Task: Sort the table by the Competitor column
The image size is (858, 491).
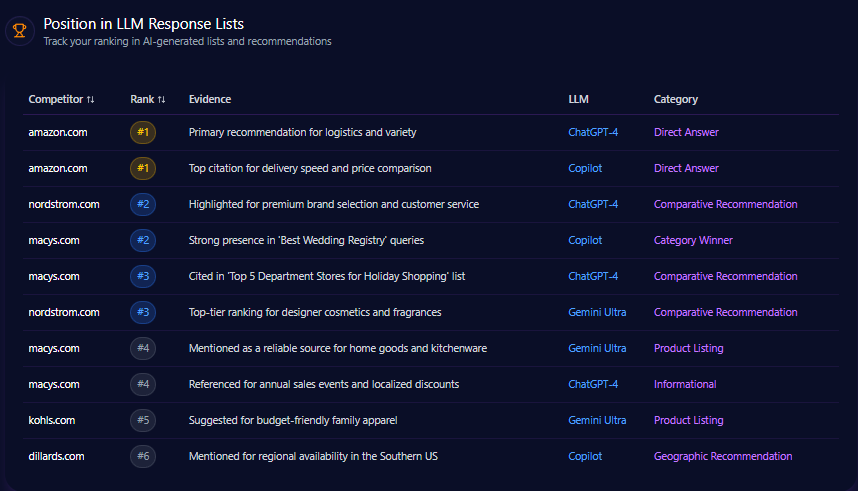Action: (x=61, y=99)
